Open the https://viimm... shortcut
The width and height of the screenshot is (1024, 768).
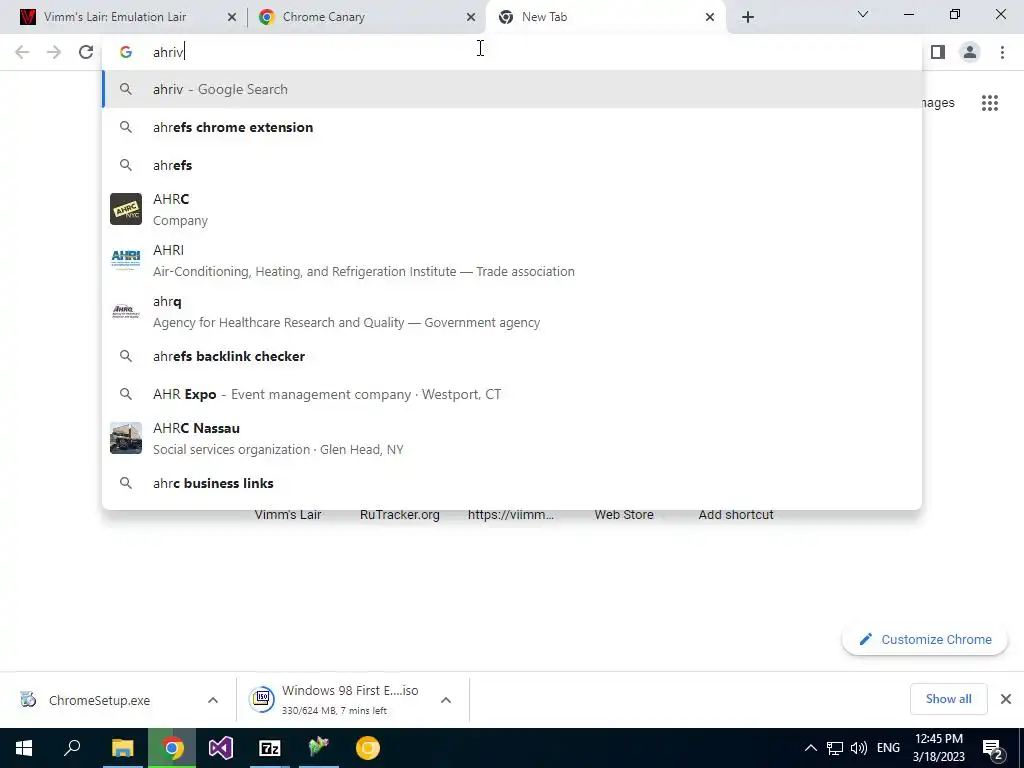pos(511,515)
